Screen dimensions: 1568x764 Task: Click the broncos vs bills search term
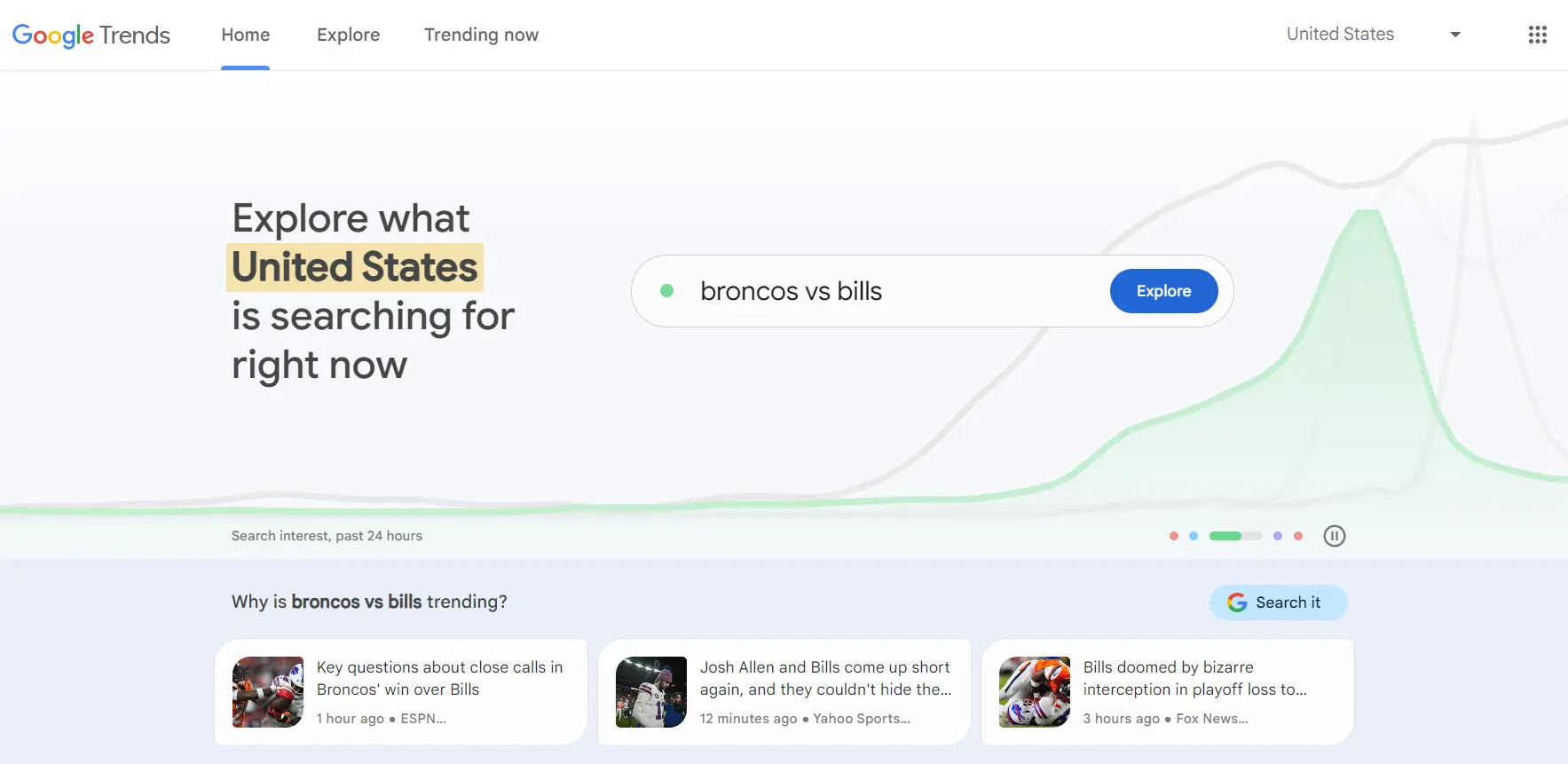(791, 291)
